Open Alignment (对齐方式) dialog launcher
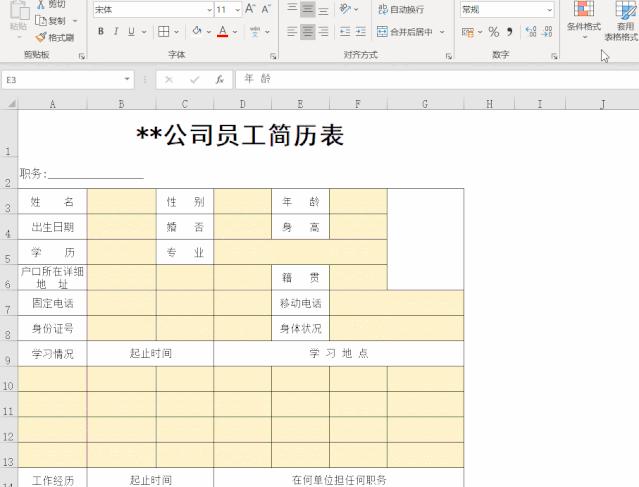 point(449,56)
